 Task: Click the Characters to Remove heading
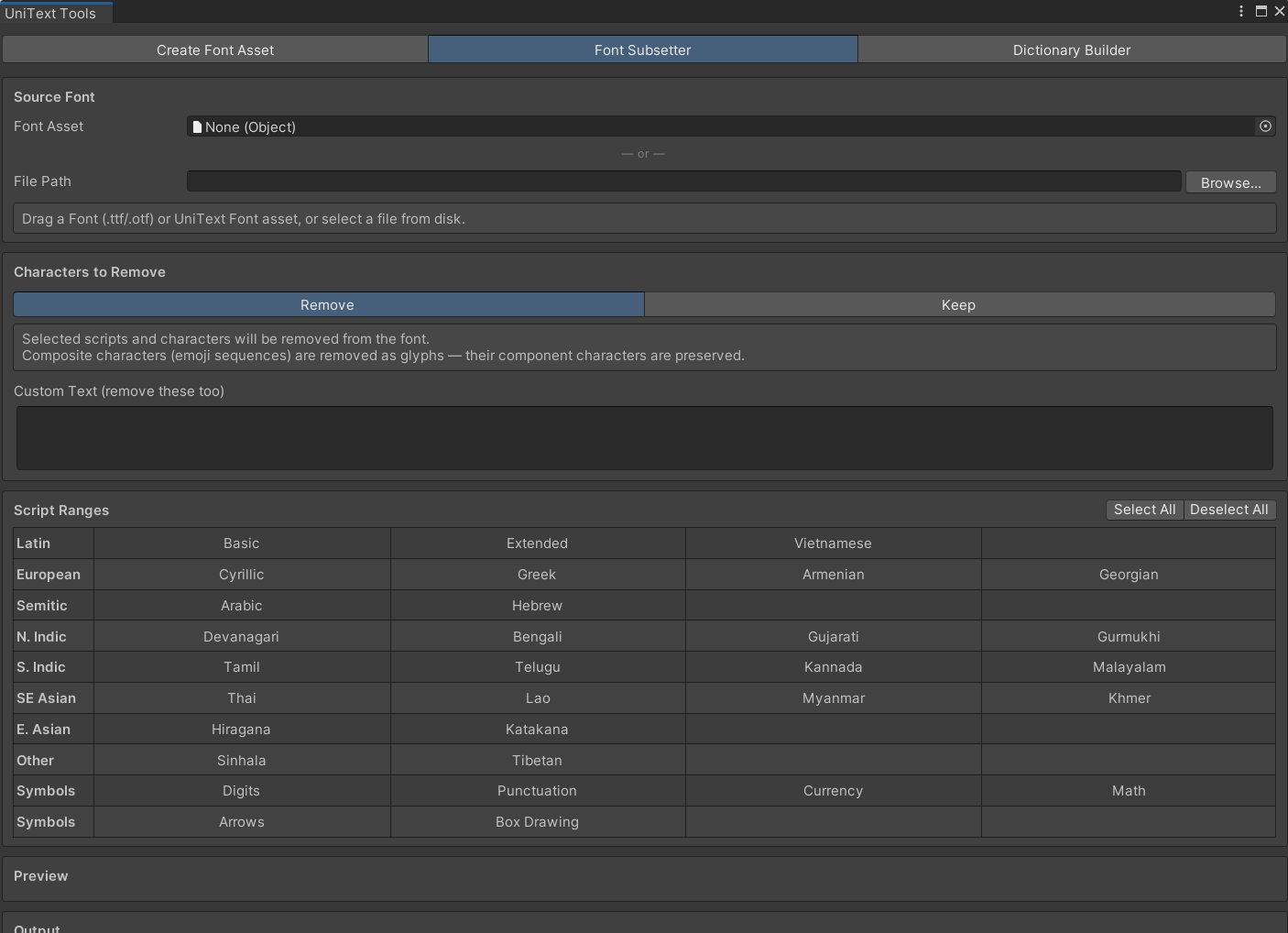pos(90,272)
